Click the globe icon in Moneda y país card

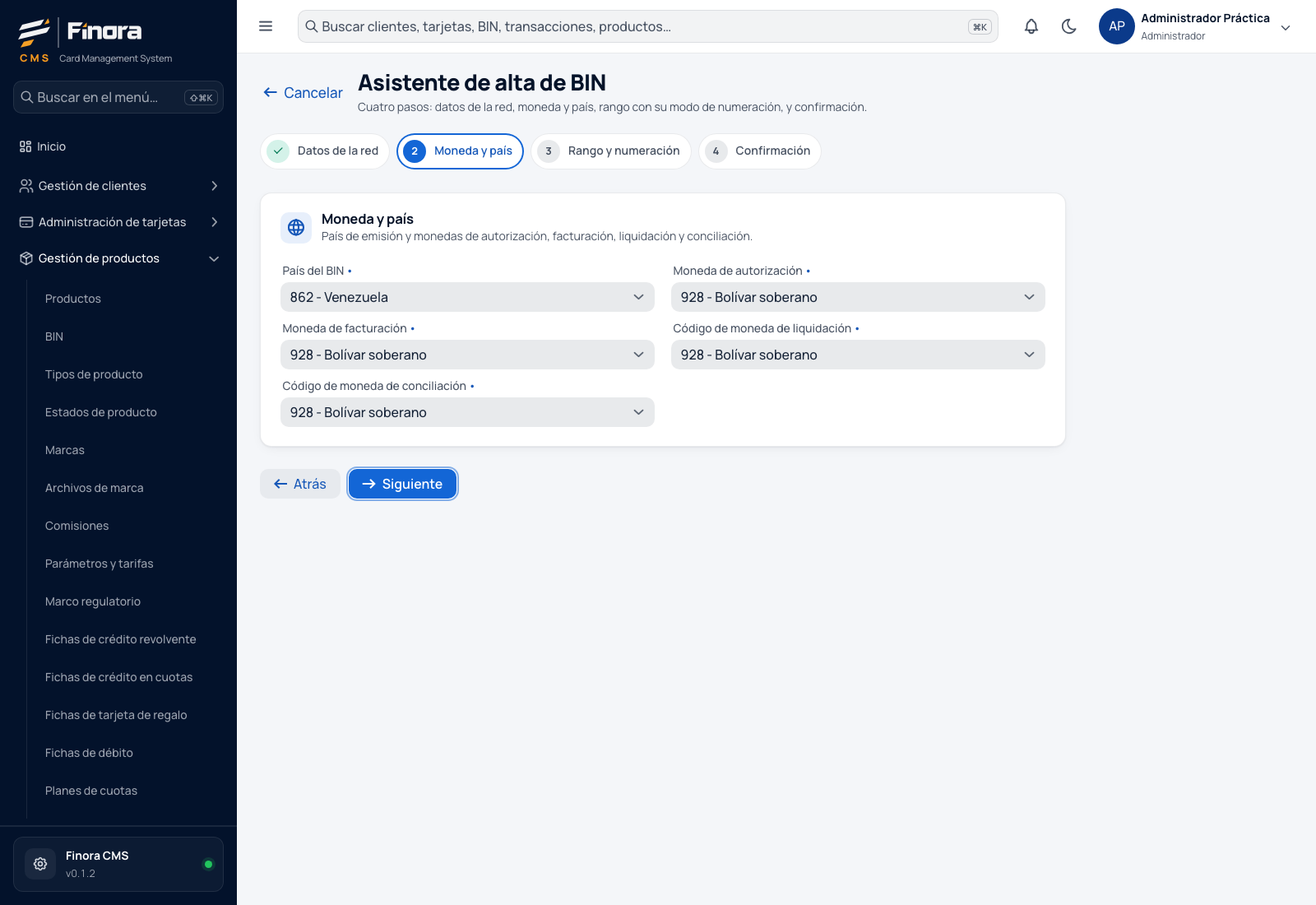click(x=296, y=228)
